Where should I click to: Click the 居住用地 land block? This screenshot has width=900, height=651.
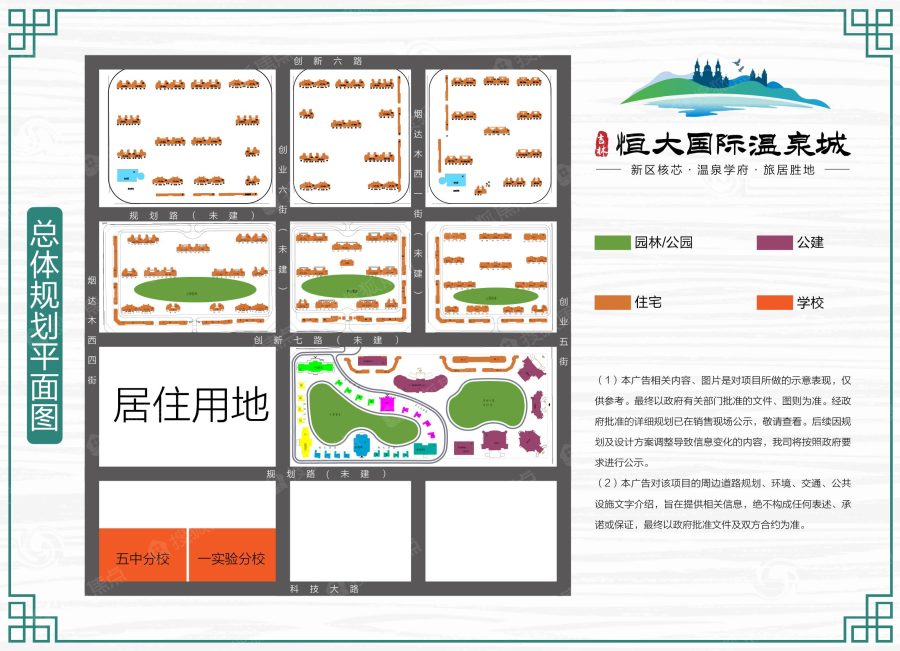pos(188,406)
